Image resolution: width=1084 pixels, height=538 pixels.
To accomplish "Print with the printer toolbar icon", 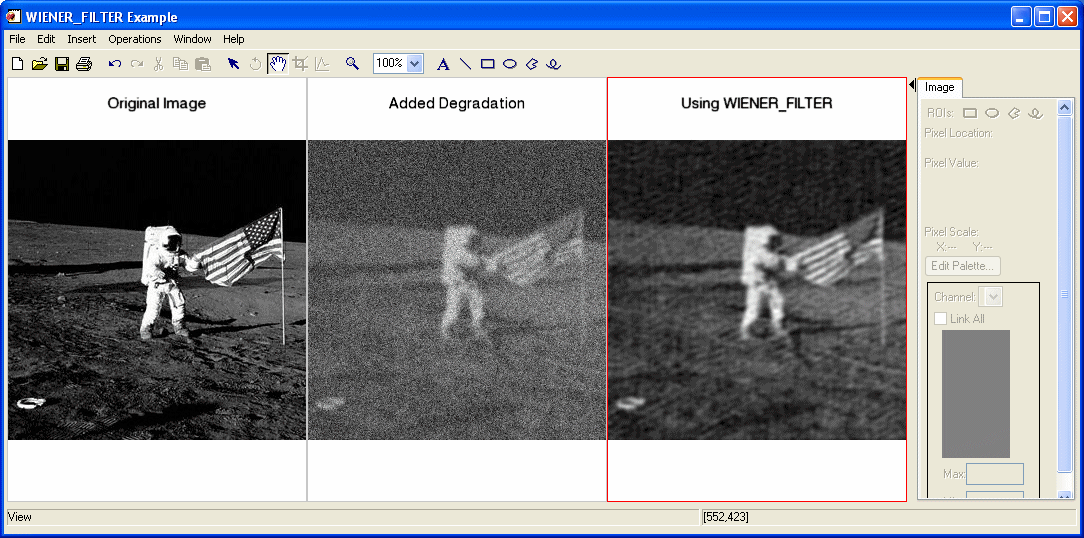I will point(84,64).
